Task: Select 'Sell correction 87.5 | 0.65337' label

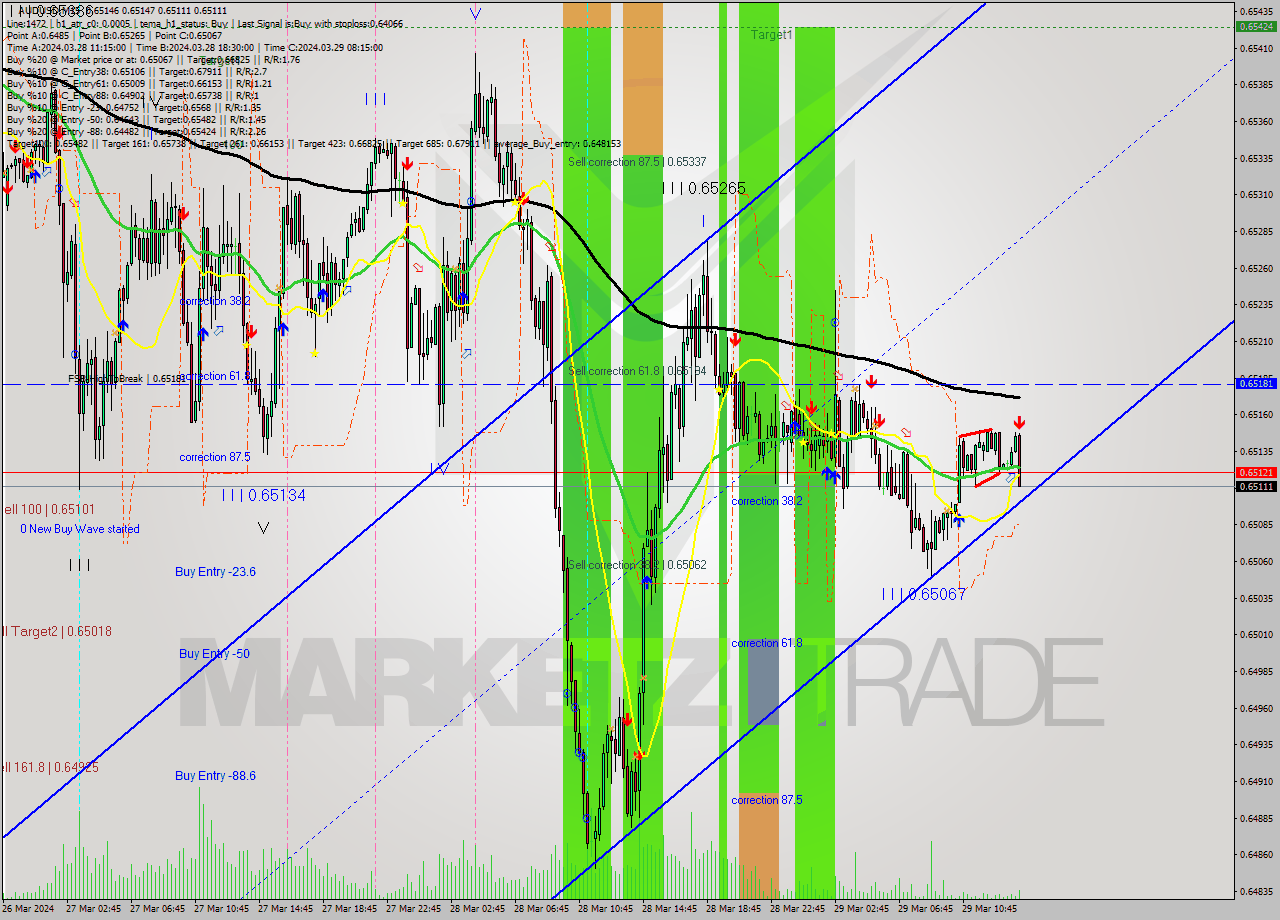Action: (637, 161)
